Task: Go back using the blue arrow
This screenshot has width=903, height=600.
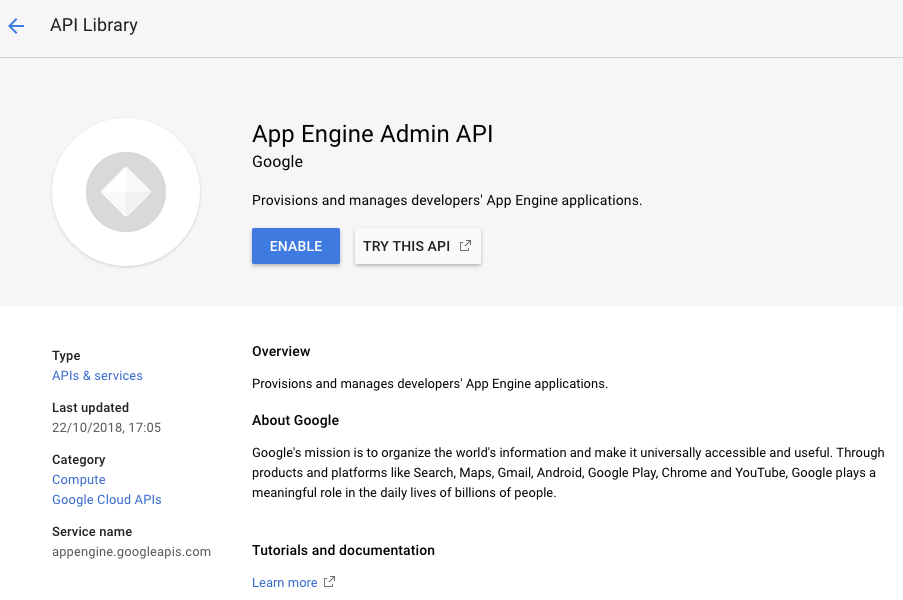Action: 16,26
